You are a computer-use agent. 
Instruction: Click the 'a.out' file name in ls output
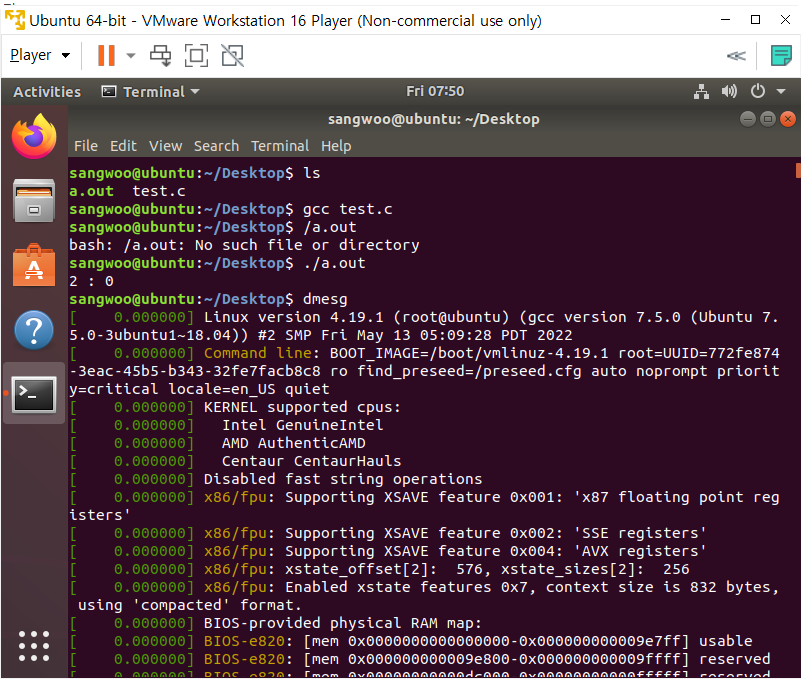tap(91, 191)
